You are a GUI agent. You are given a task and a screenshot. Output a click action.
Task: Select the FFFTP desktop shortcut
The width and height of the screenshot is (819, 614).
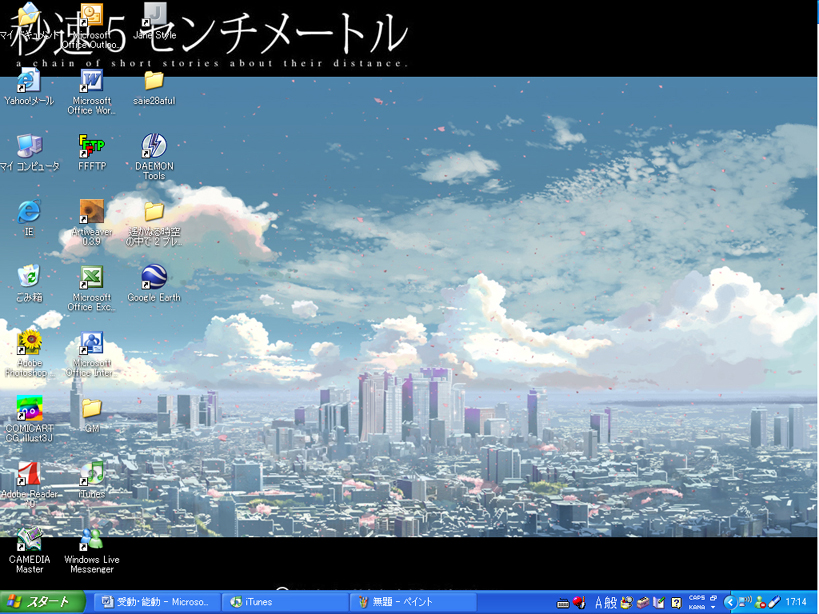(x=92, y=152)
